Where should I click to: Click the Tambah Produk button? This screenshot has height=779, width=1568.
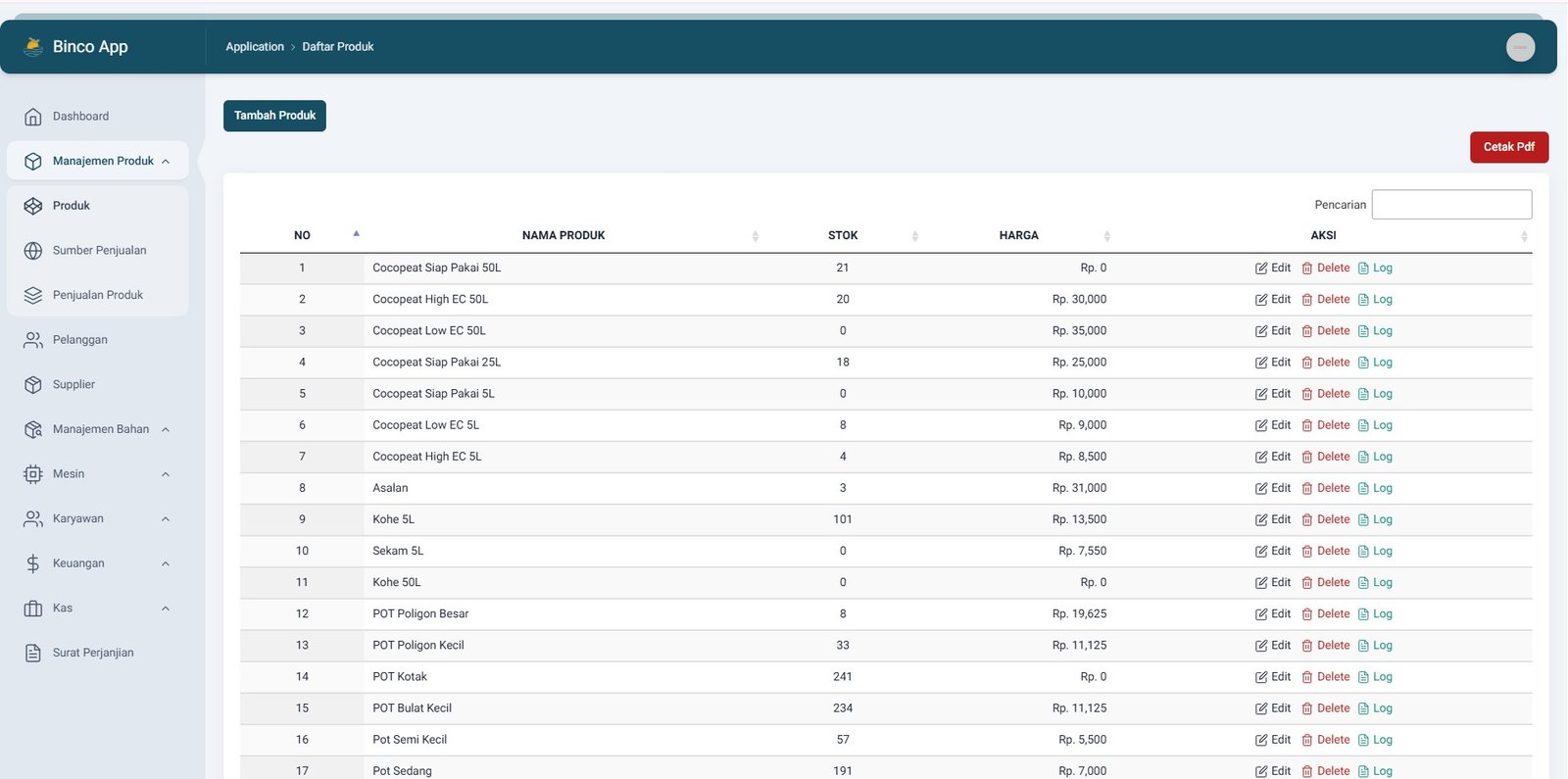pyautogui.click(x=274, y=116)
